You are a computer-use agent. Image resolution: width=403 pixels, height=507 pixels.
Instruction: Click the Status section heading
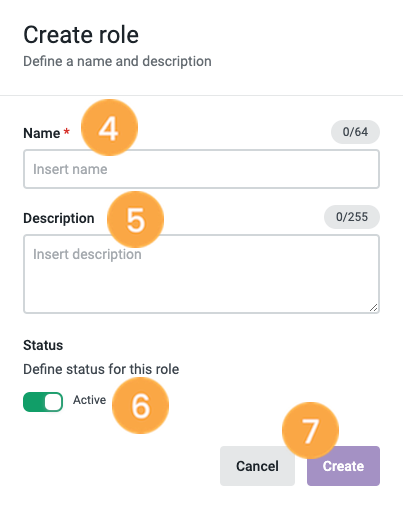[x=43, y=345]
